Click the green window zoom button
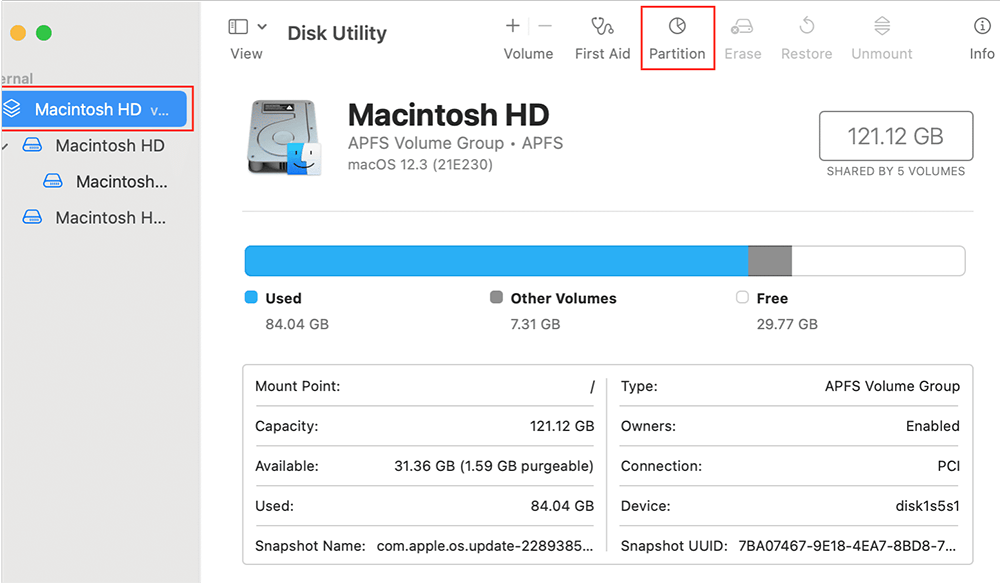The width and height of the screenshot is (1000, 583). tap(43, 33)
